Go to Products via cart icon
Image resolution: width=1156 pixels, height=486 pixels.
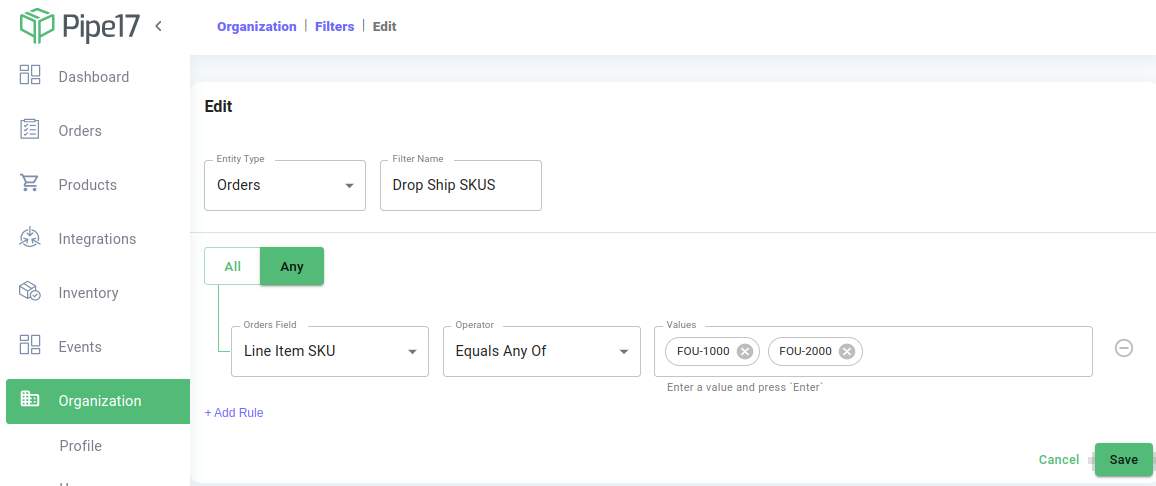coord(29,183)
